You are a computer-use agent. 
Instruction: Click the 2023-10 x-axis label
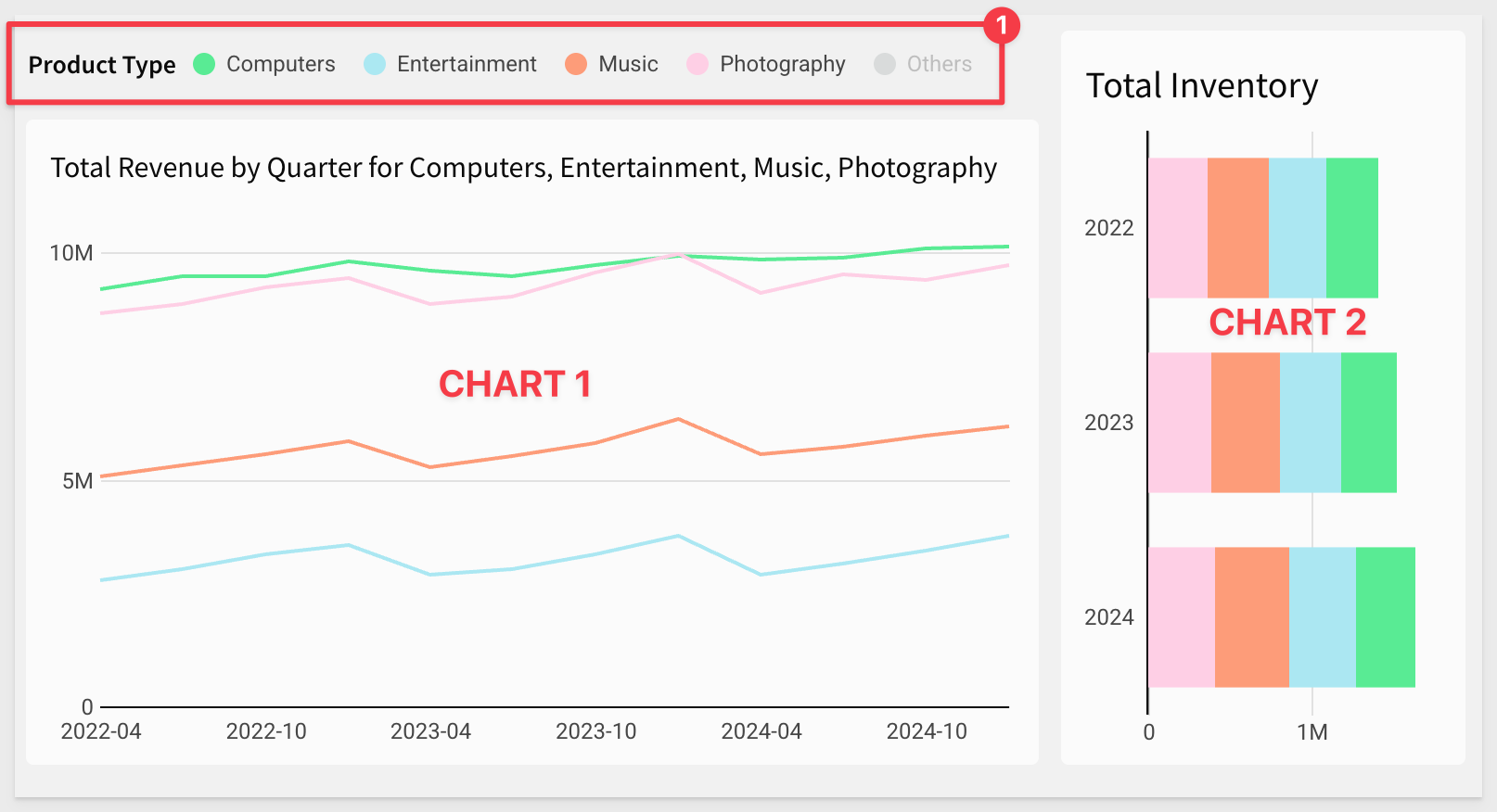point(595,731)
